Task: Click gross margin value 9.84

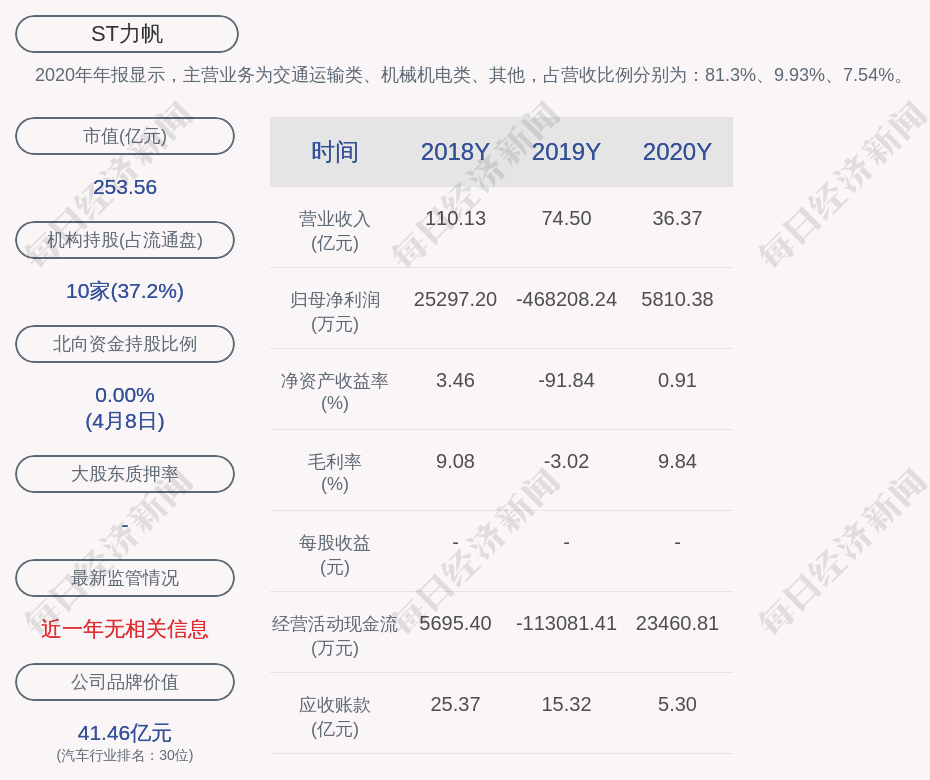Action: click(x=677, y=461)
